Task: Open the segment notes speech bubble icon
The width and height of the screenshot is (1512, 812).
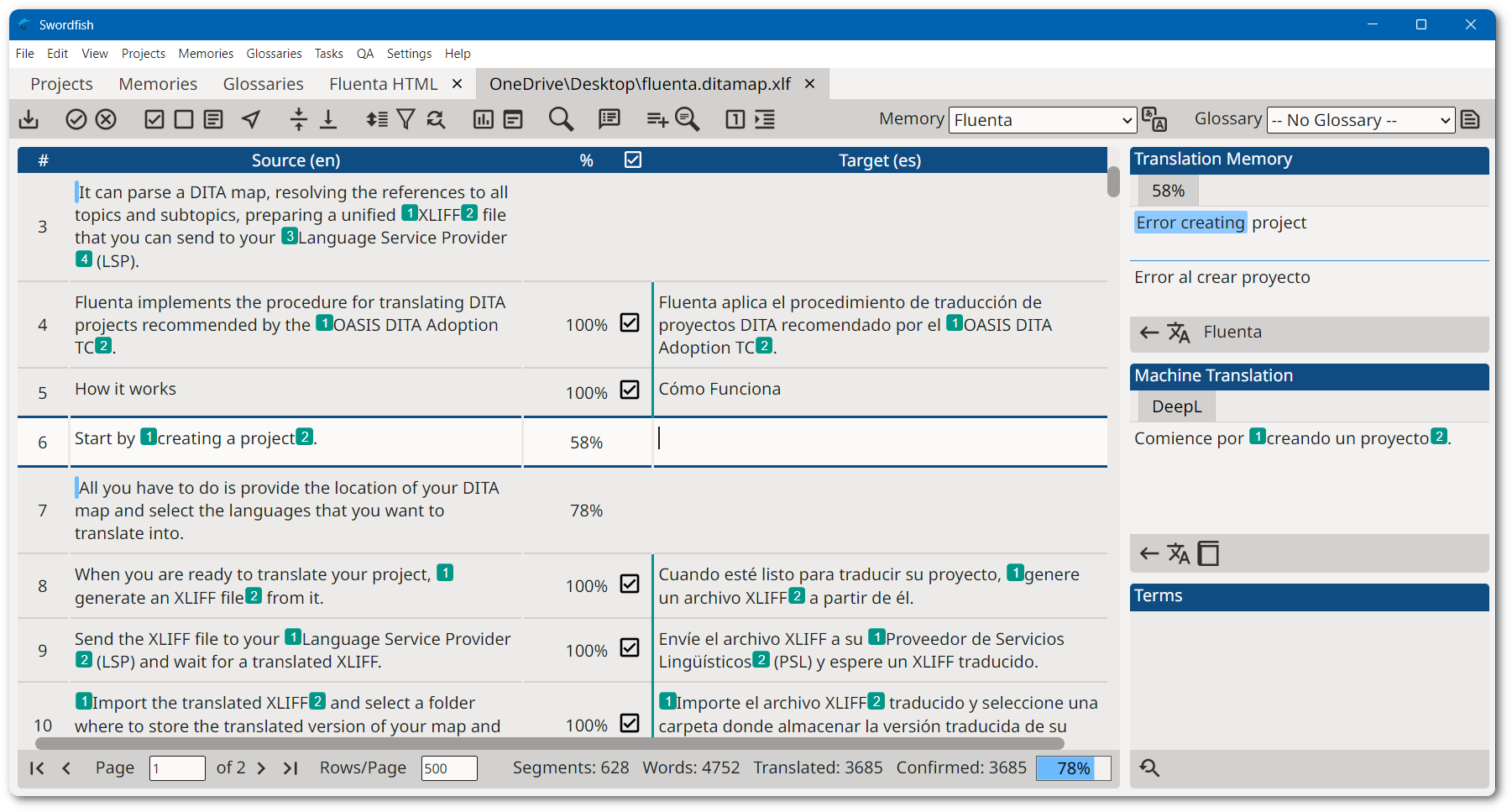Action: tap(610, 119)
